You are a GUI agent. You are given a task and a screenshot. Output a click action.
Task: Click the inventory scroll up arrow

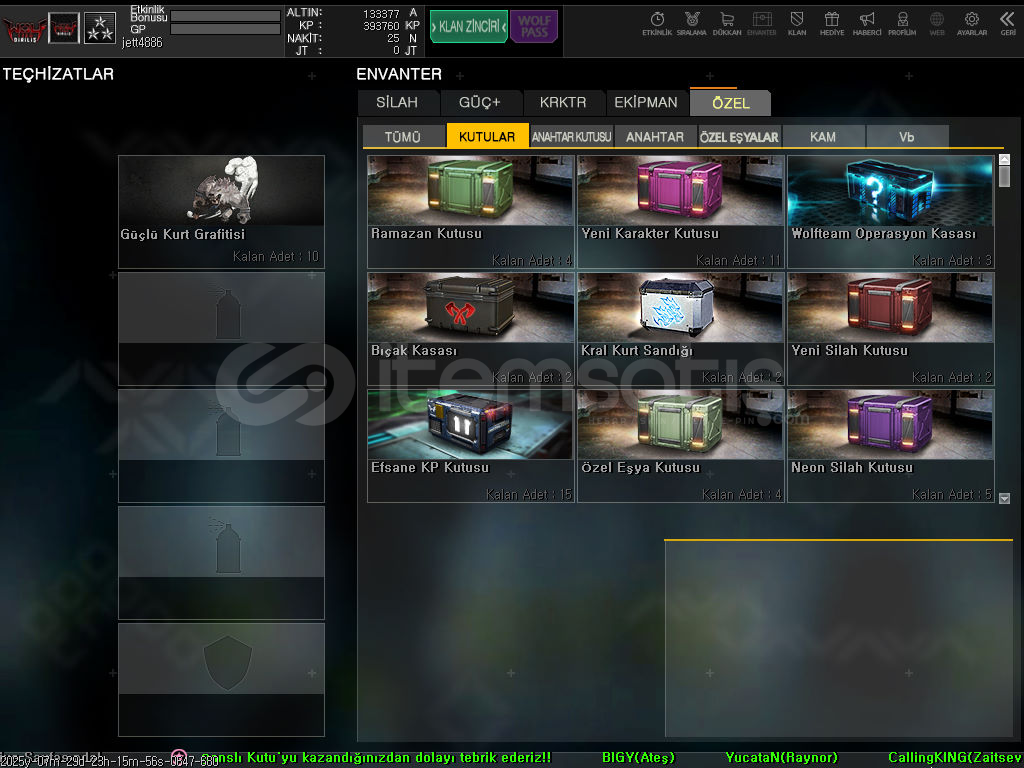click(x=1004, y=159)
